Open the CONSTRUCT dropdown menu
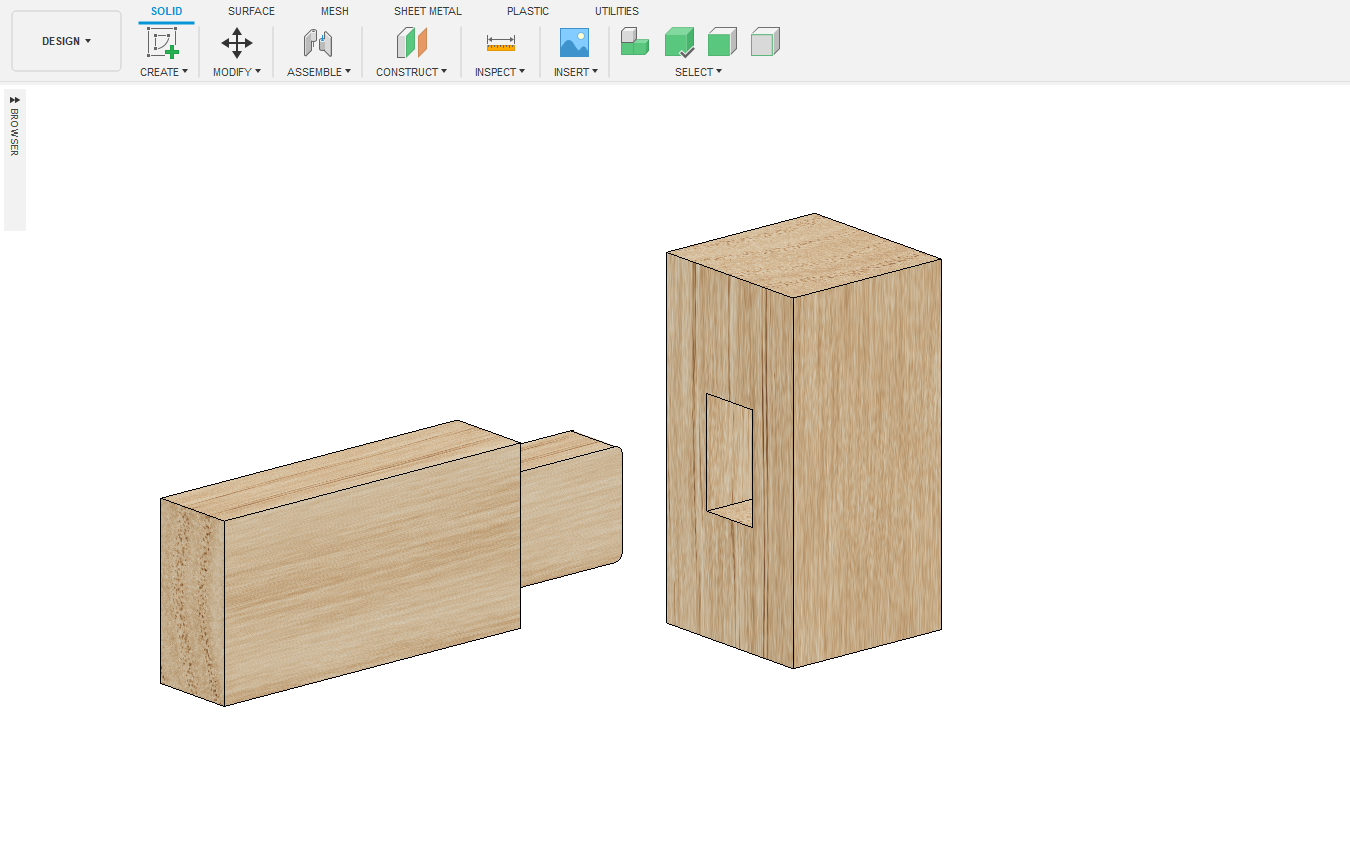This screenshot has height=859, width=1350. (411, 72)
